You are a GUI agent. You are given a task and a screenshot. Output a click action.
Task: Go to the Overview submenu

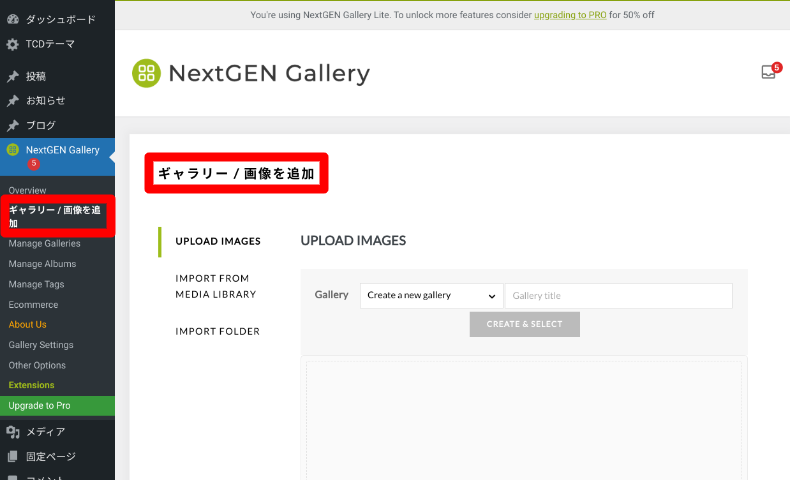coord(27,190)
